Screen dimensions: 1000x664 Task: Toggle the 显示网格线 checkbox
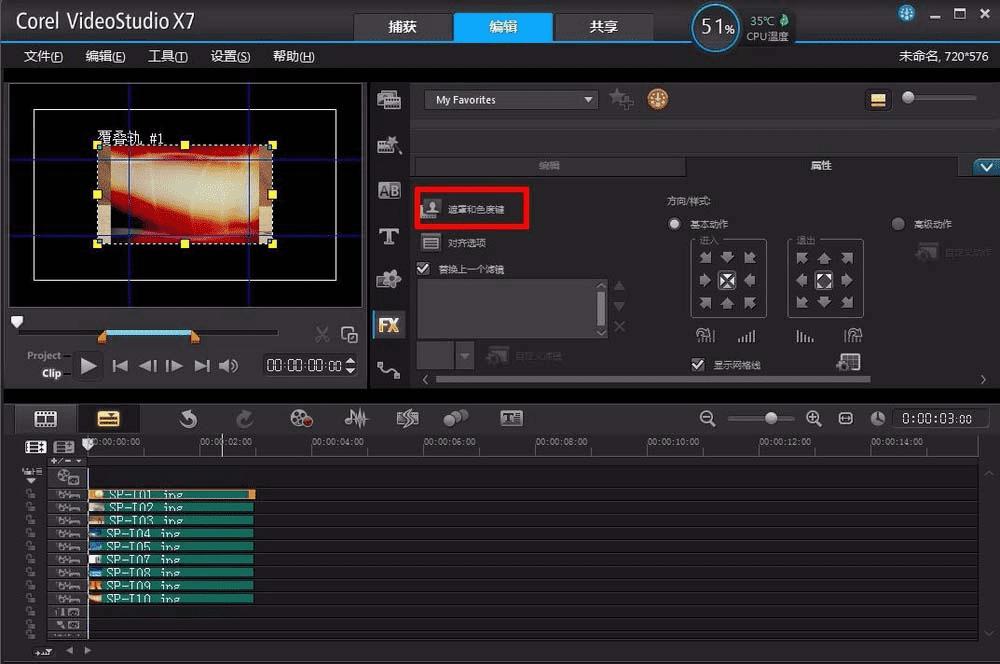point(698,365)
